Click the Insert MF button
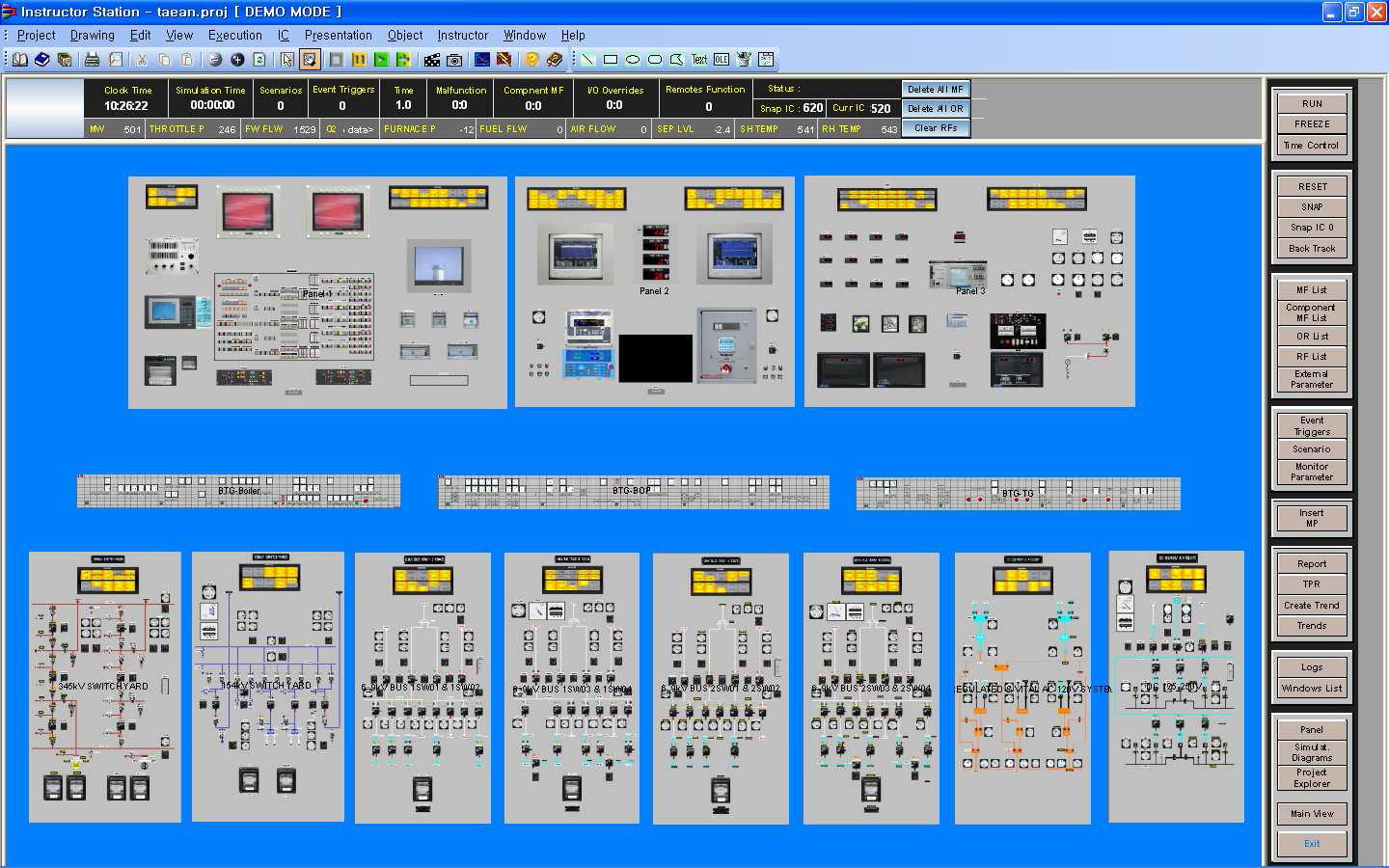1389x868 pixels. tap(1312, 519)
